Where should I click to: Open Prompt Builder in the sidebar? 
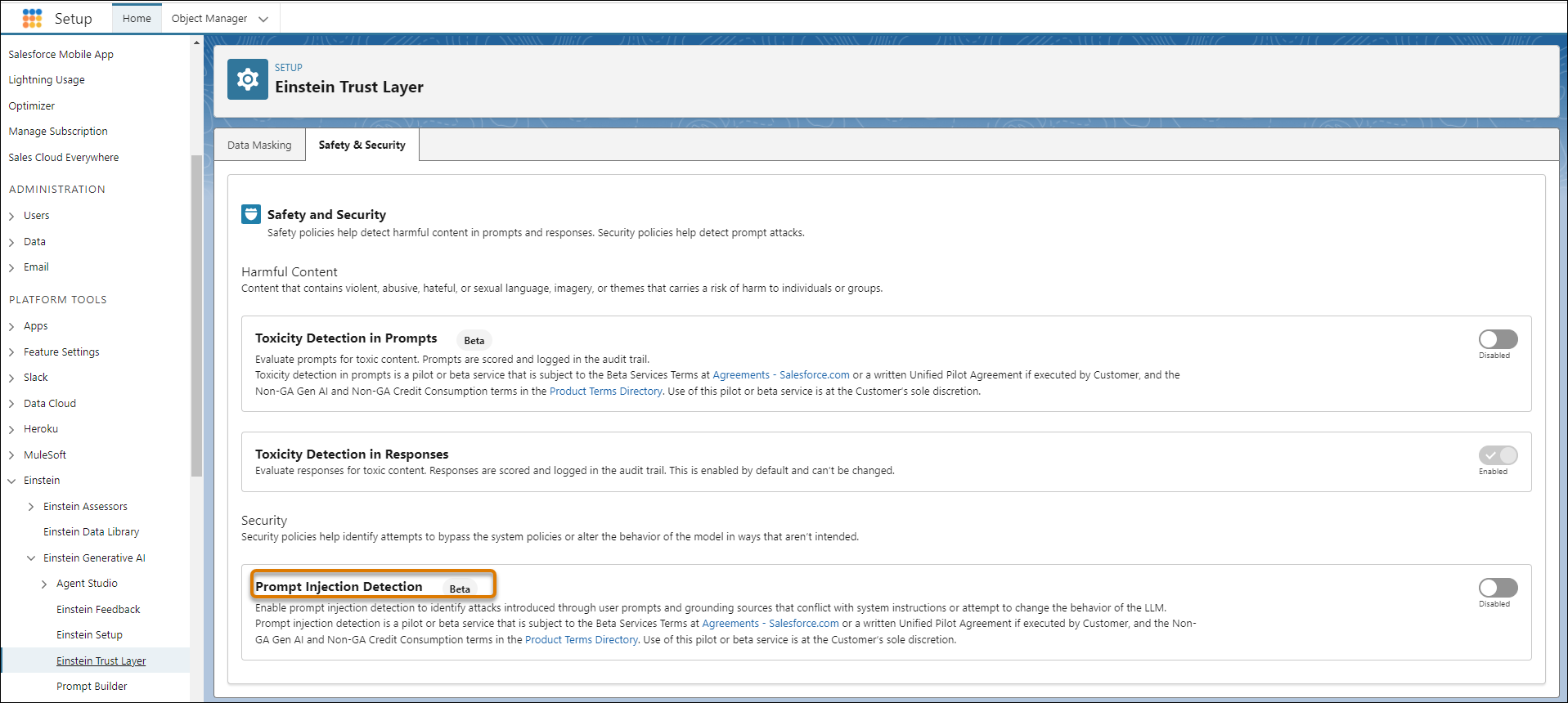coord(92,687)
